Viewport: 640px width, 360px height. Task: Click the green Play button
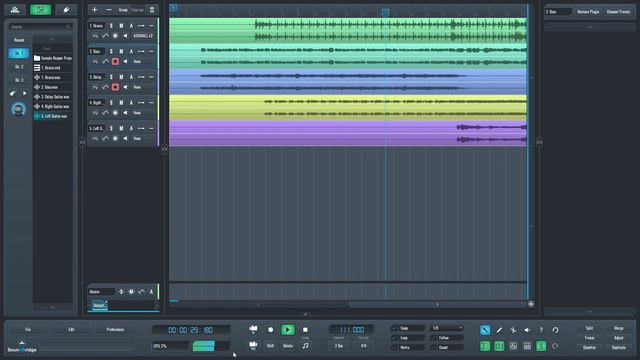coord(288,330)
